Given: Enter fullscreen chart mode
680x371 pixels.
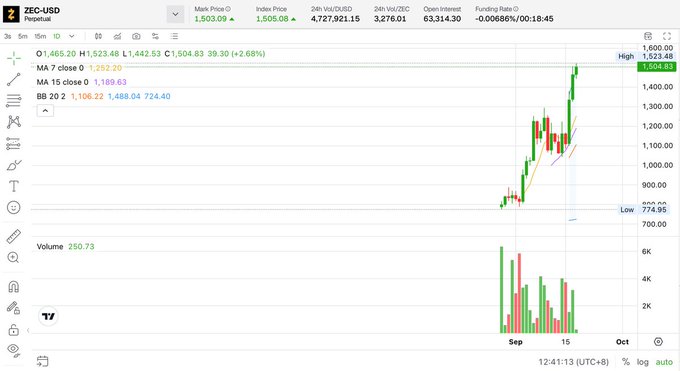Looking at the screenshot, I should [667, 36].
